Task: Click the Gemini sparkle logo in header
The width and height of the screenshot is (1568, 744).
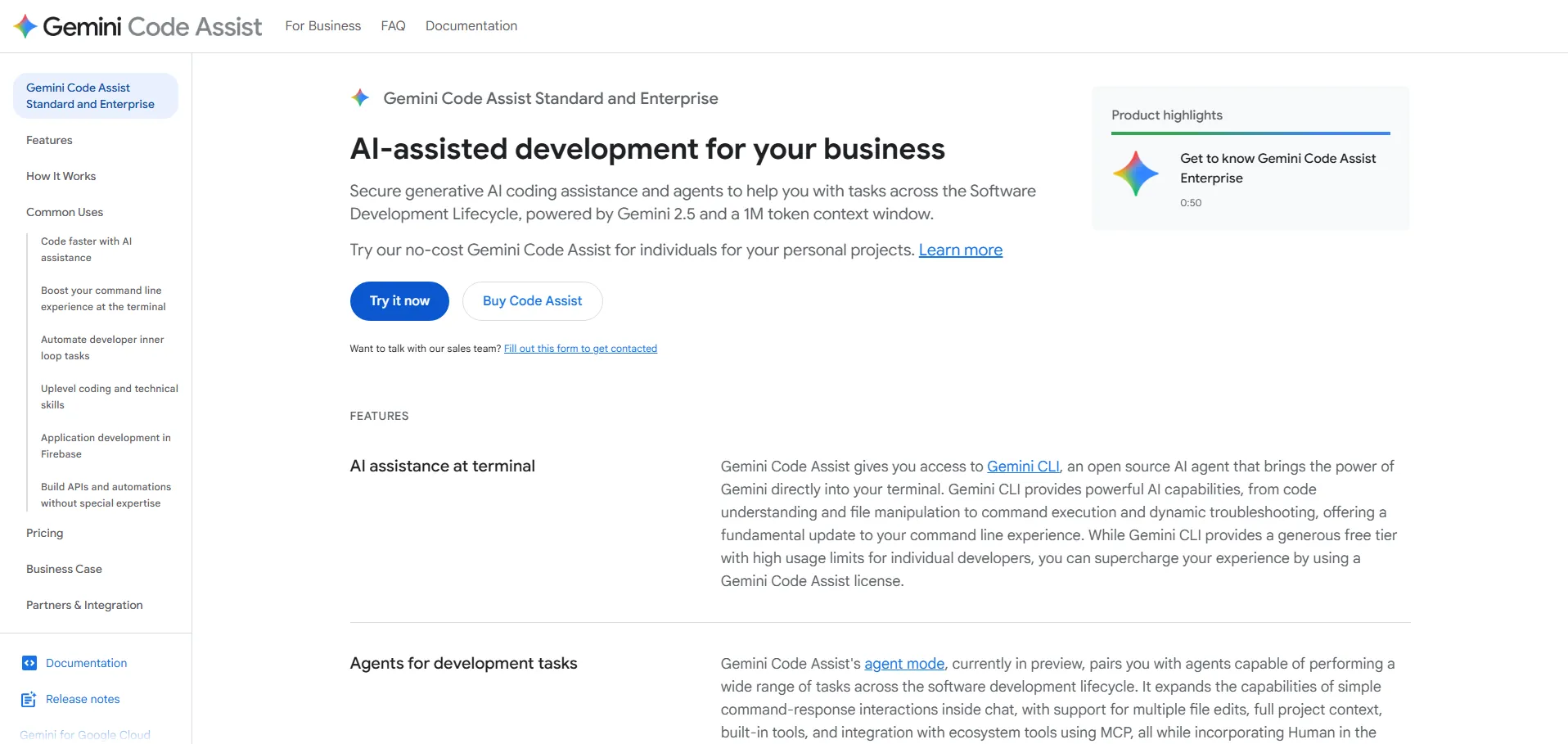Action: pos(25,26)
